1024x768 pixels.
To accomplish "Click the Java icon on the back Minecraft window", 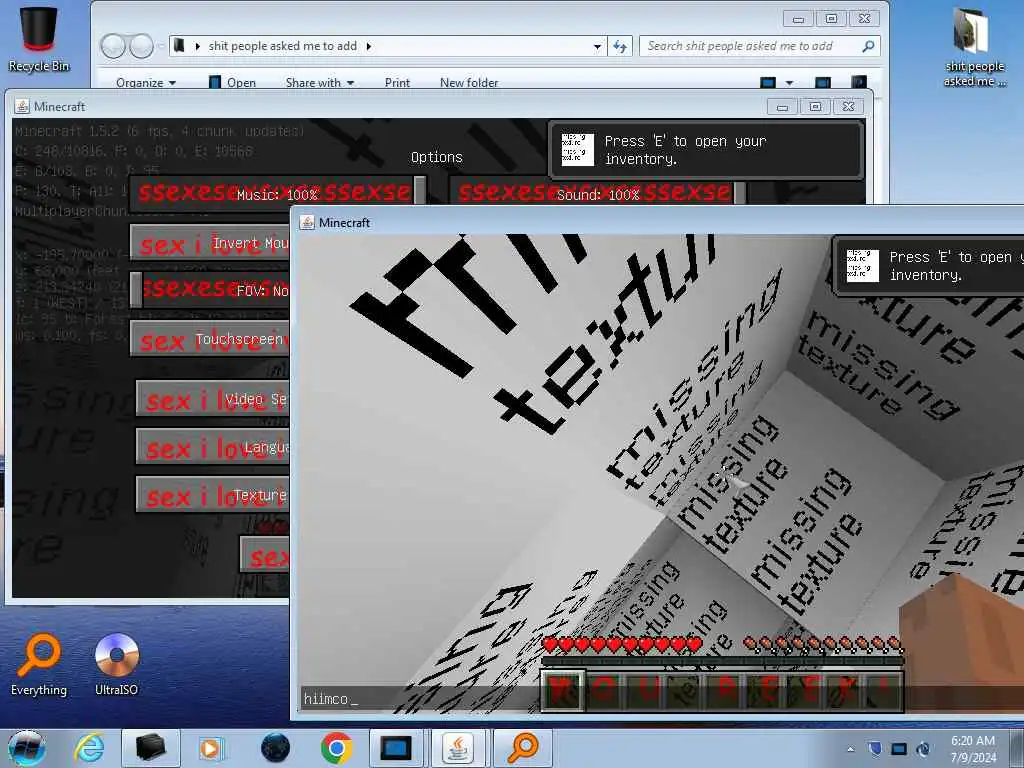I will [22, 106].
